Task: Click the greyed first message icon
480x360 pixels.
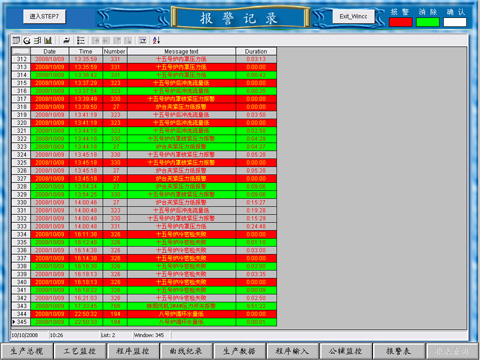Action: click(96, 40)
